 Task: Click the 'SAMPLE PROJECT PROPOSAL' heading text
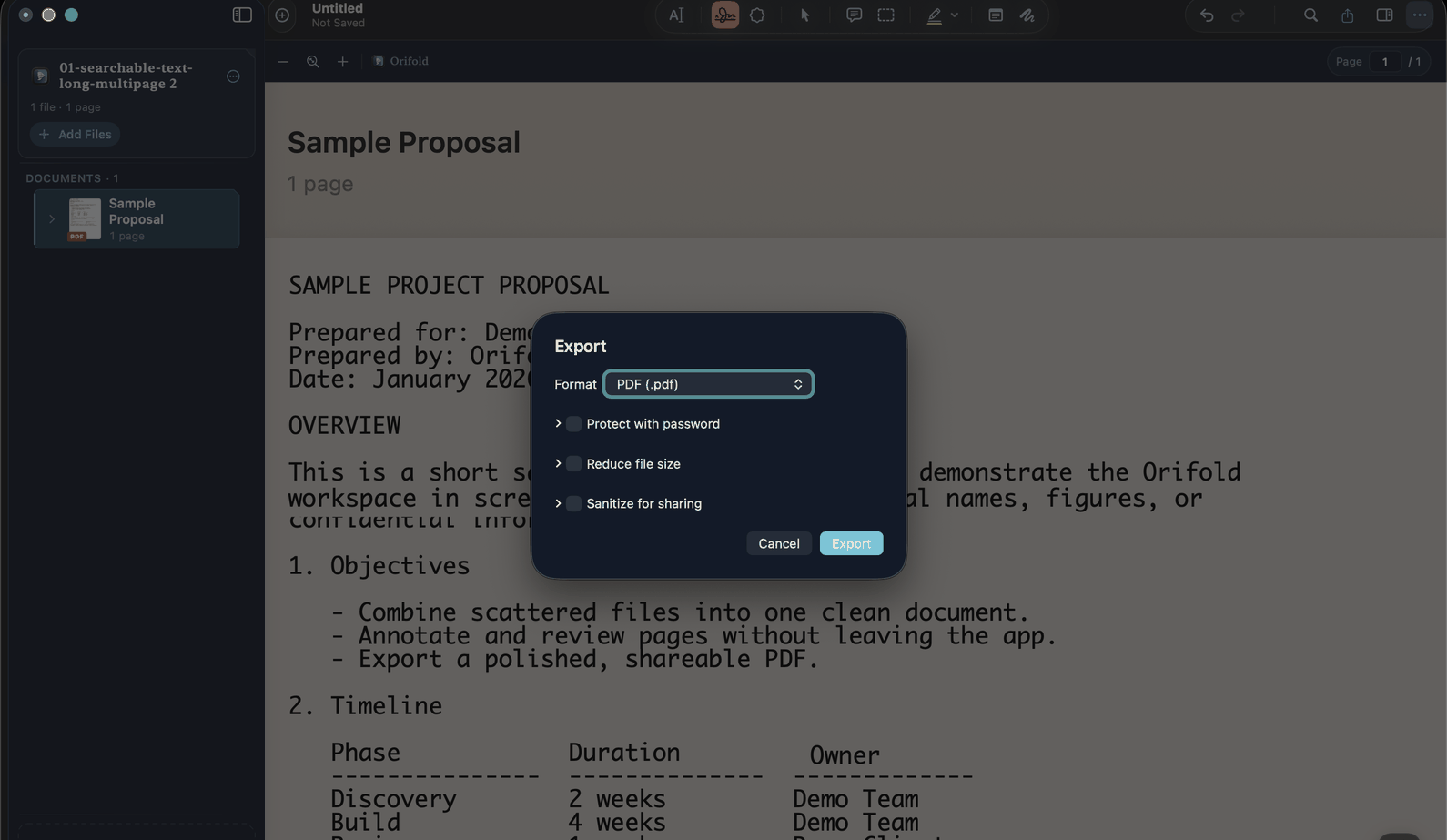[449, 286]
